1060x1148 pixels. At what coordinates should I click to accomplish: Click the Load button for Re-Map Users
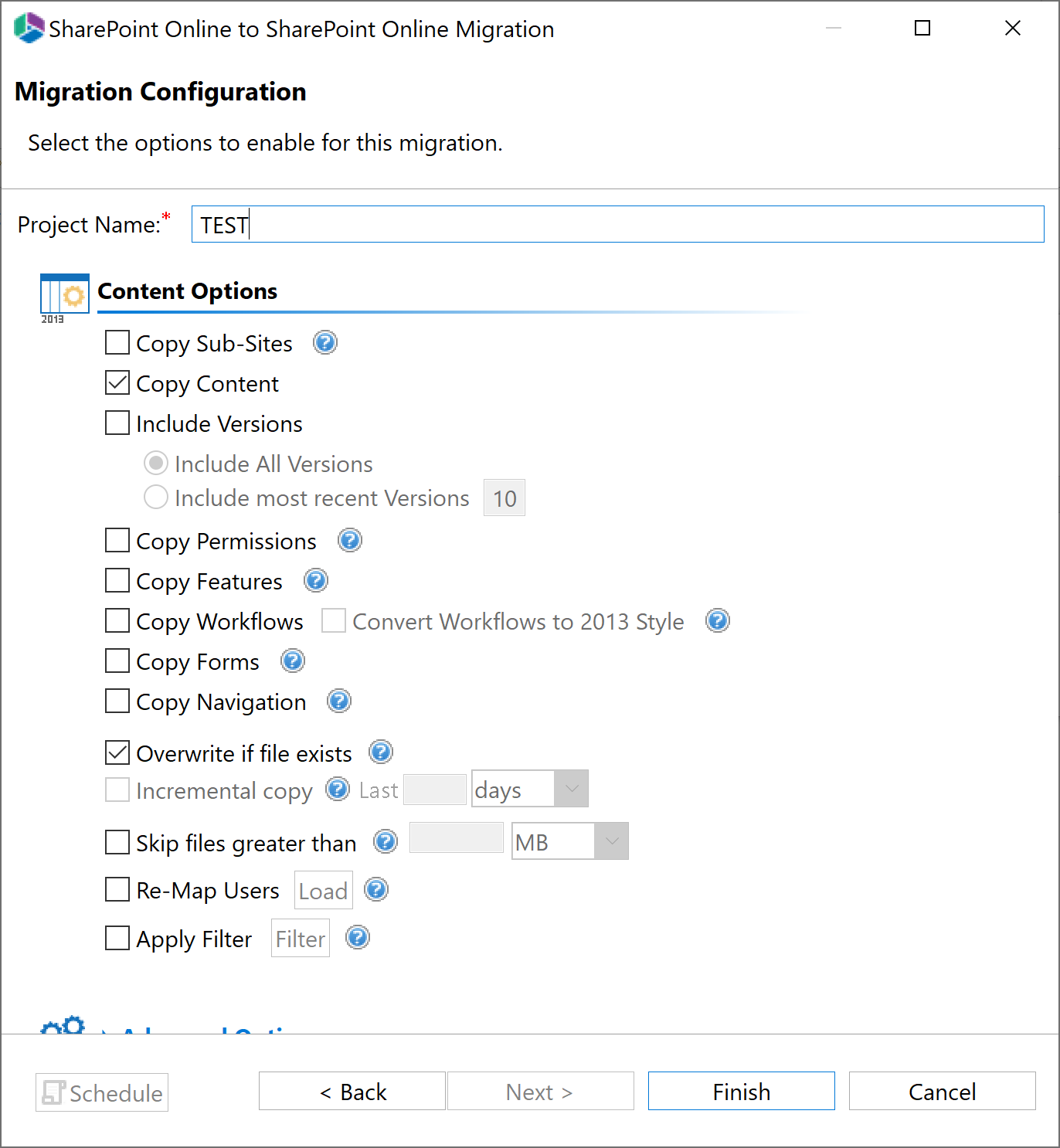[323, 890]
